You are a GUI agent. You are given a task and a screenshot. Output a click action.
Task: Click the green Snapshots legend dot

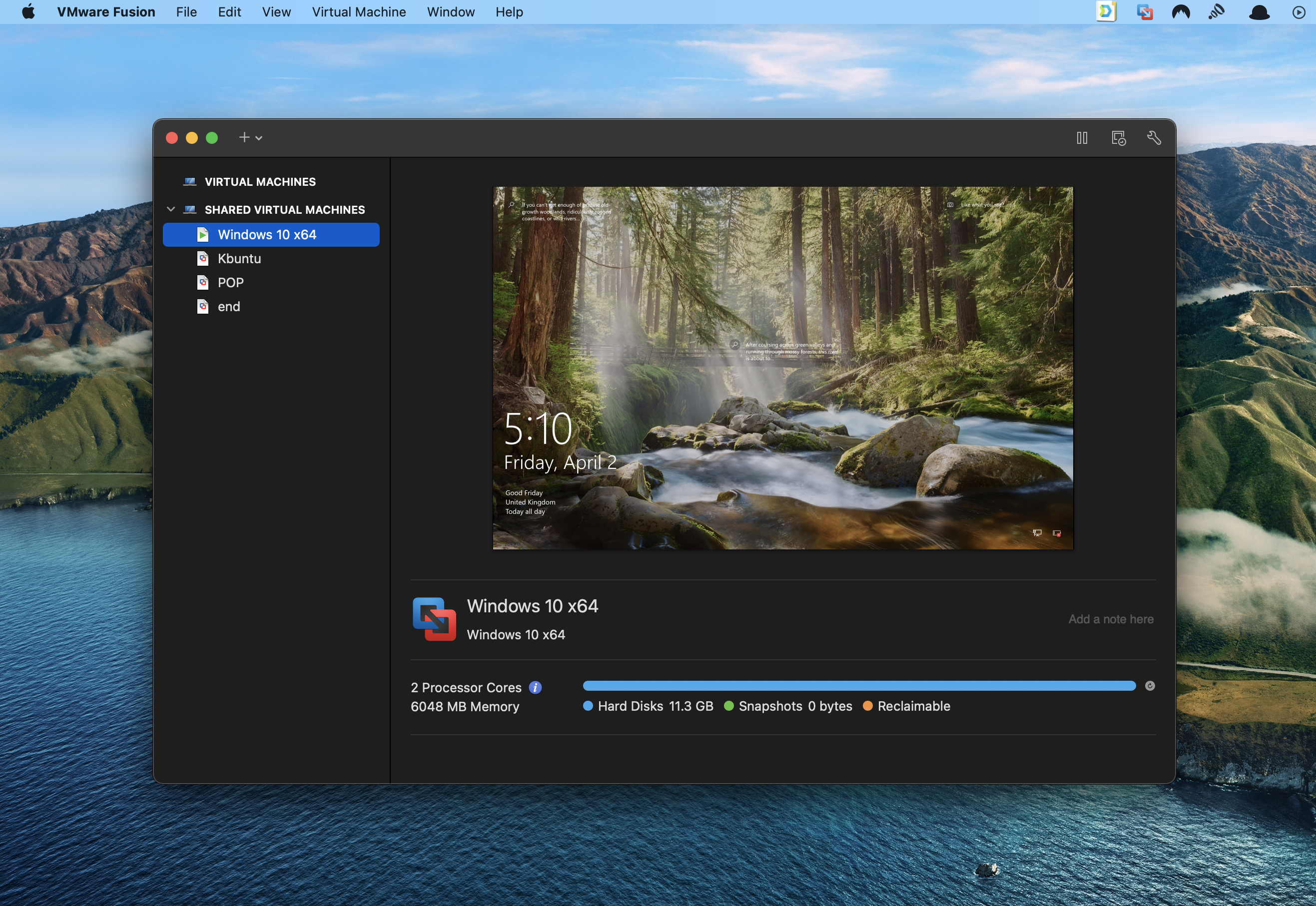729,706
